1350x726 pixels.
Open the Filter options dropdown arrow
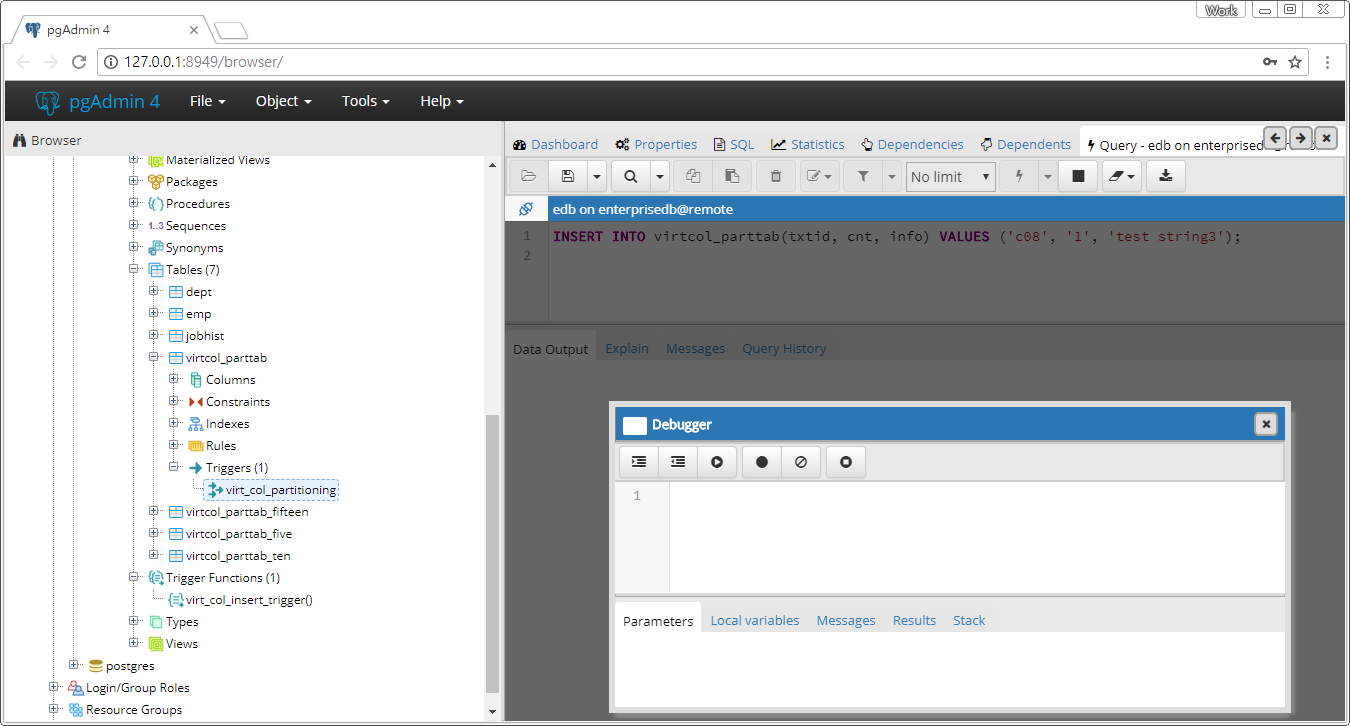[x=891, y=177]
